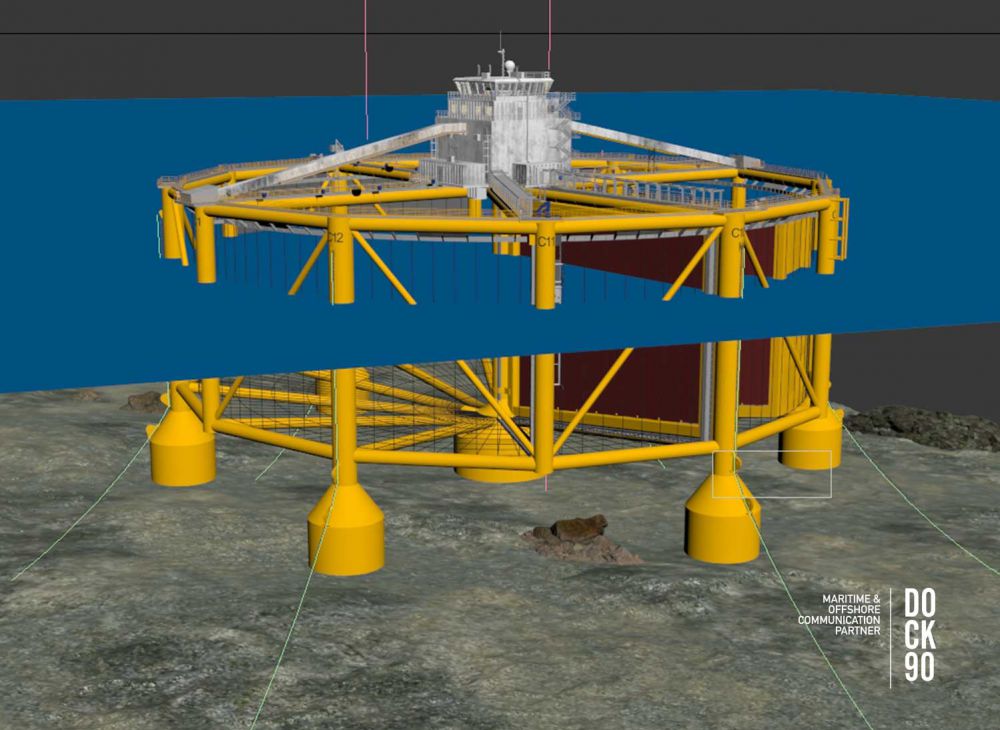Image resolution: width=1000 pixels, height=730 pixels.
Task: Click the DOCK 90 logo
Action: (920, 635)
